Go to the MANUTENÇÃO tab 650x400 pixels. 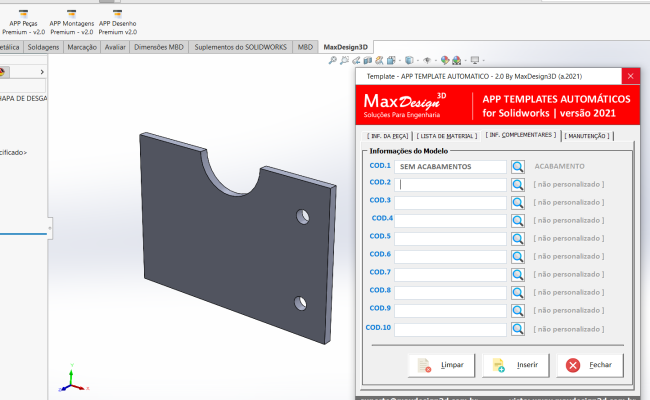[587, 135]
